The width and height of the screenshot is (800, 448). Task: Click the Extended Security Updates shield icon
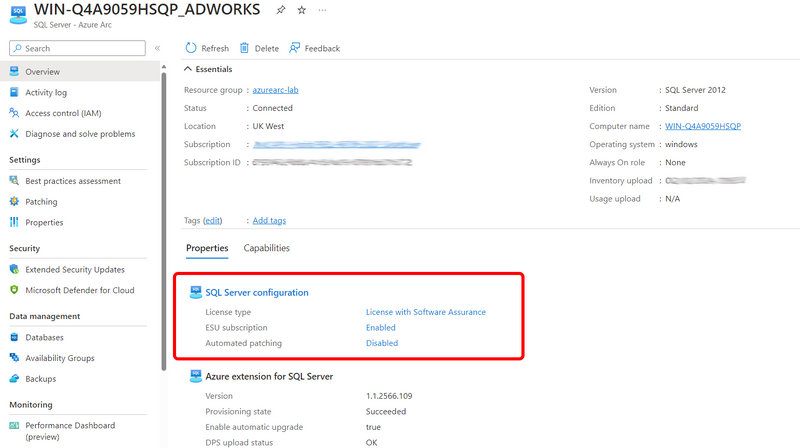[x=14, y=269]
